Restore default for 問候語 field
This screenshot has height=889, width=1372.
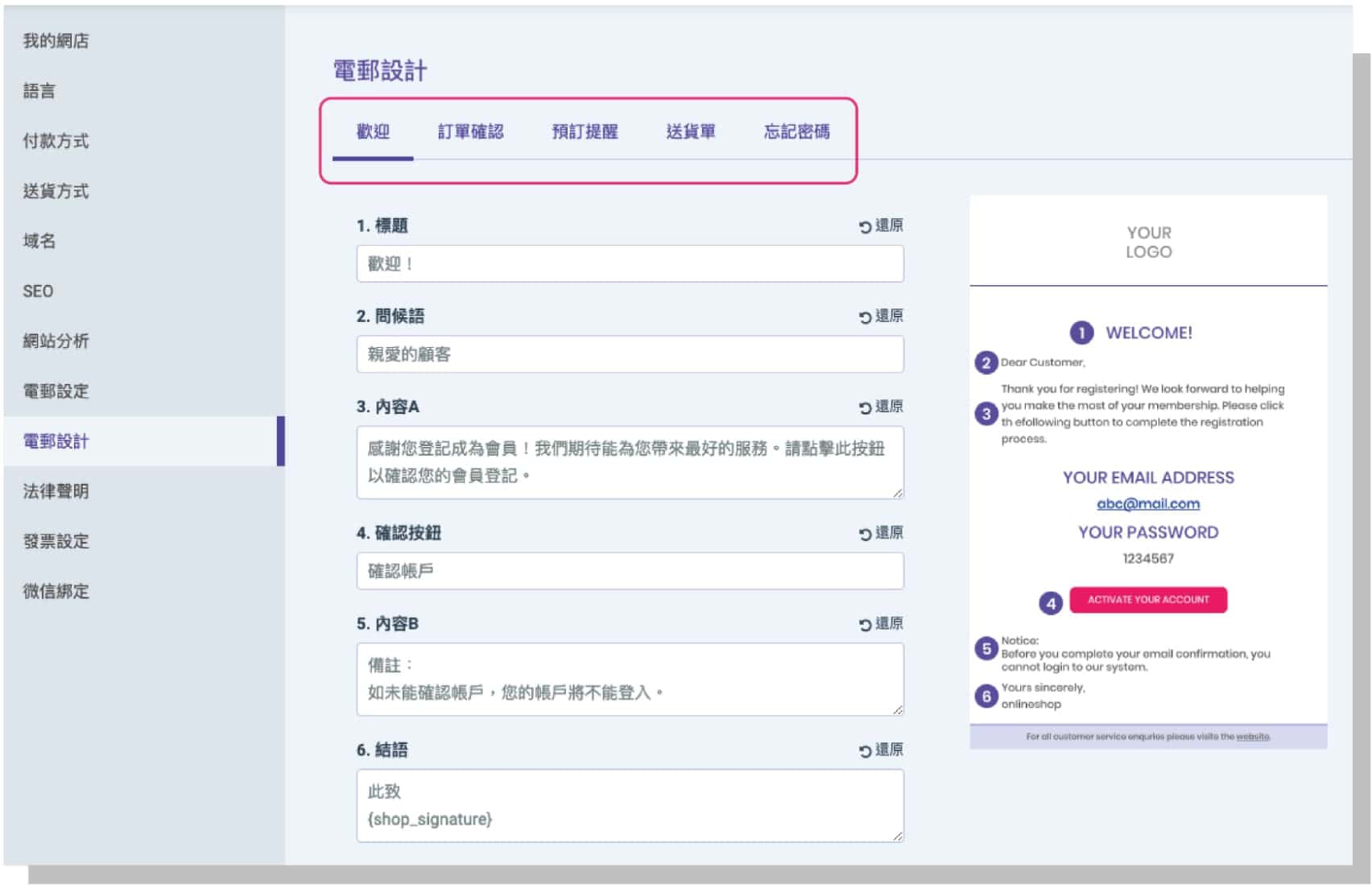(x=881, y=316)
